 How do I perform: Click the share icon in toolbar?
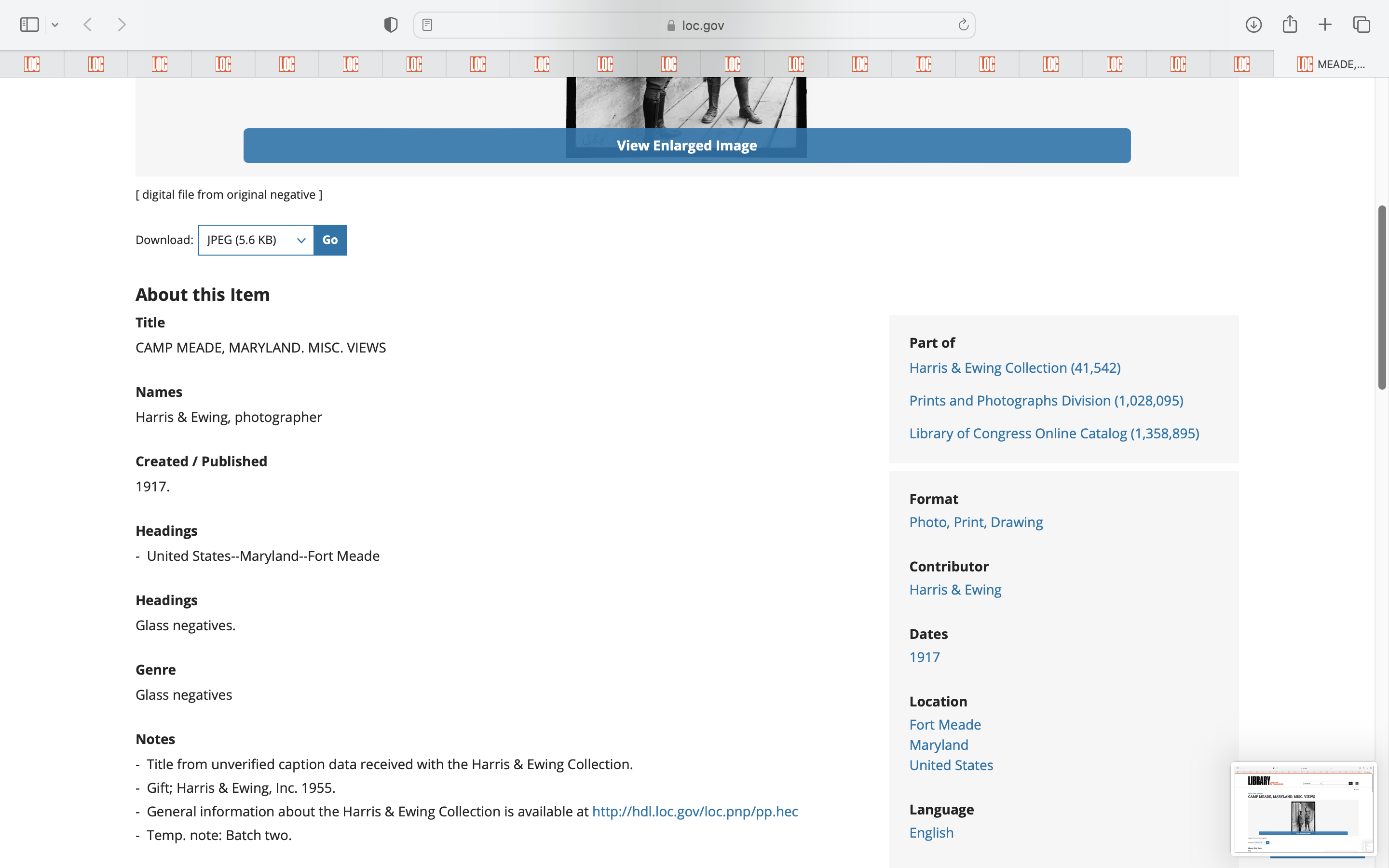1290,25
